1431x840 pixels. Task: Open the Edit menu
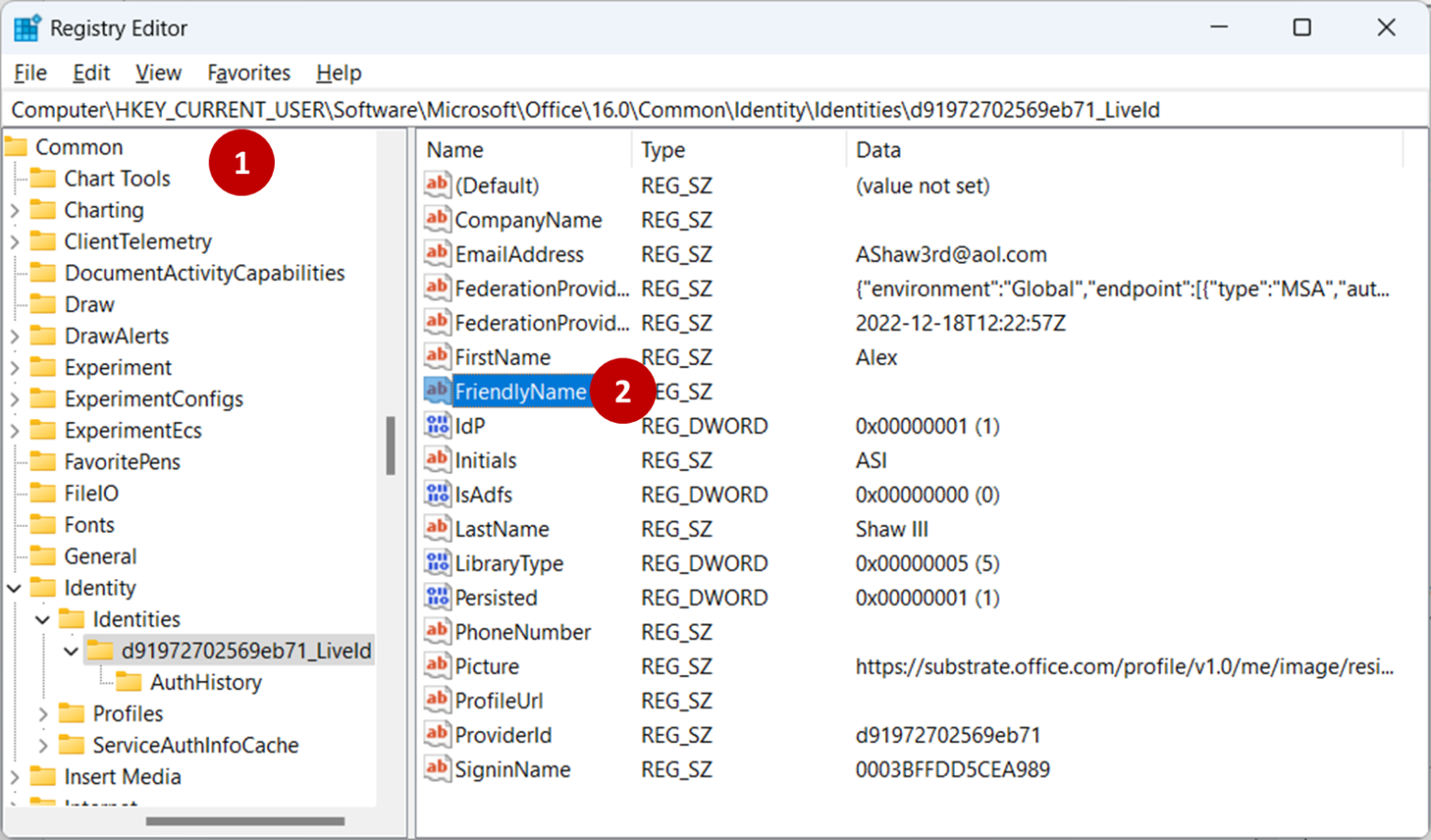(90, 72)
